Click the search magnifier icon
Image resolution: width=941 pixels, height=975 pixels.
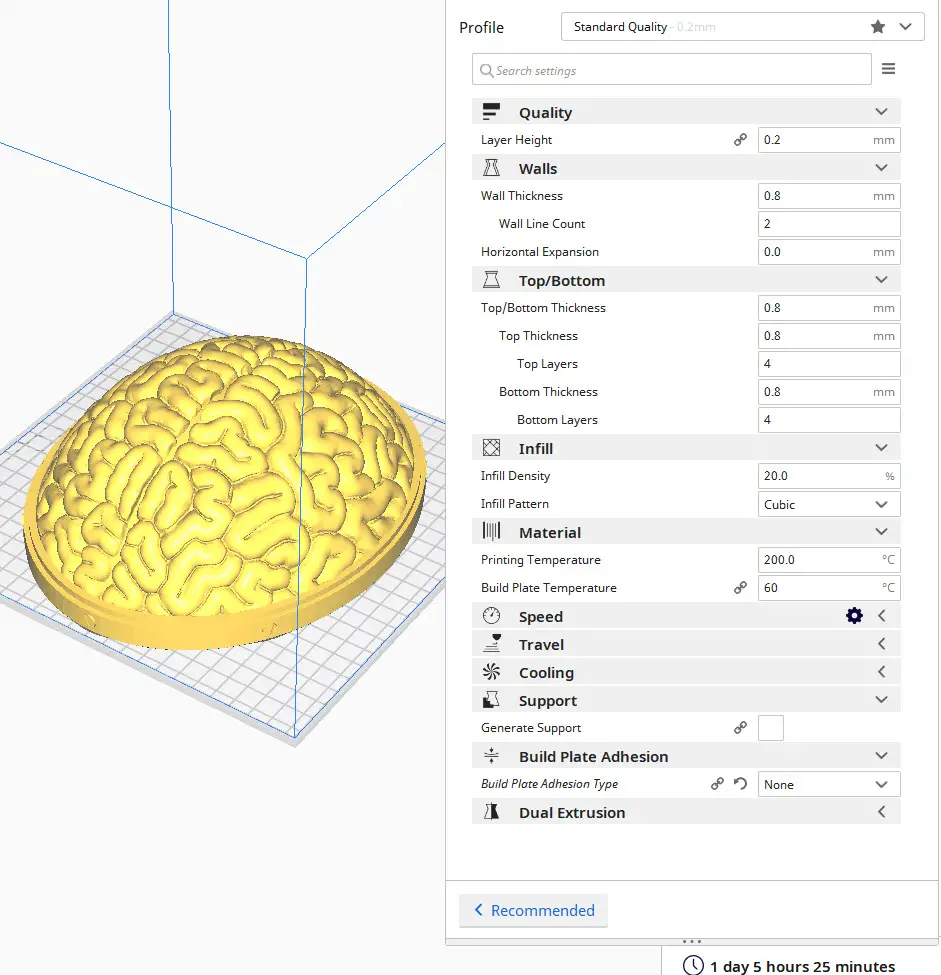(486, 70)
